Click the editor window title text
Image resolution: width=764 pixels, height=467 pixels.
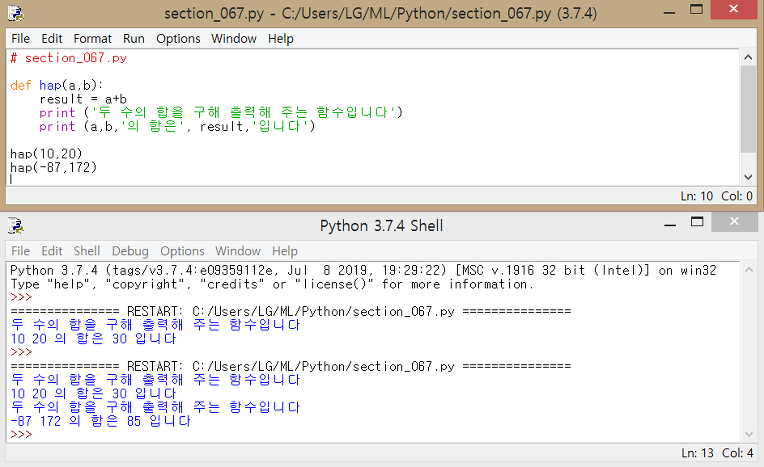[380, 13]
